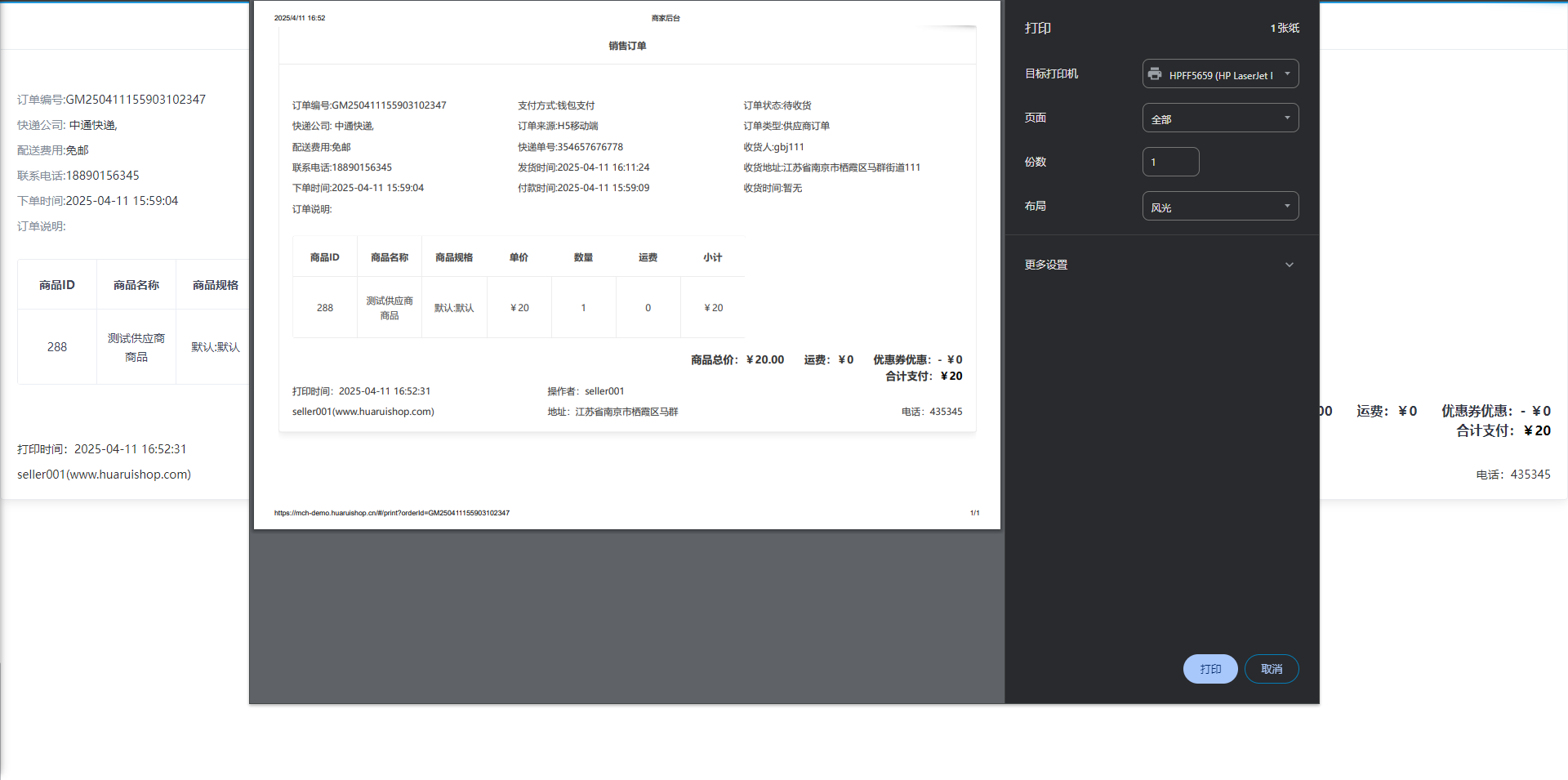
Task: Click the 1张纸 sheet count label
Action: point(1284,28)
